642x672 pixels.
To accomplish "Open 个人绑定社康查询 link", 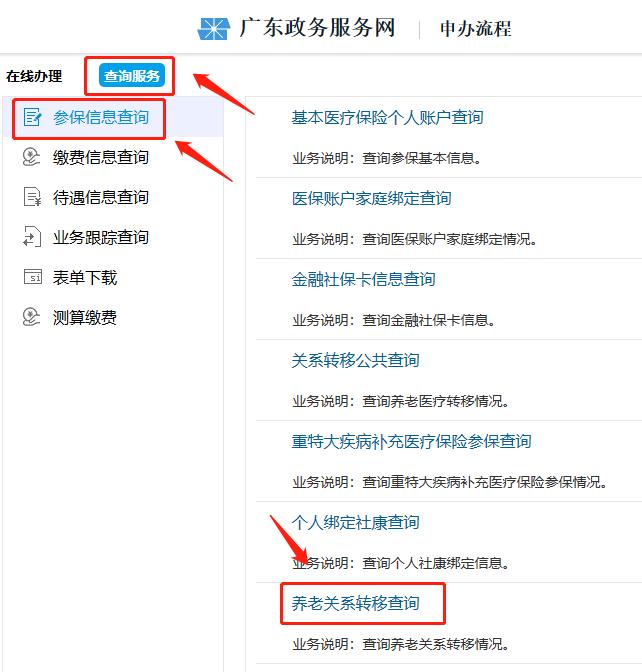I will coord(356,522).
